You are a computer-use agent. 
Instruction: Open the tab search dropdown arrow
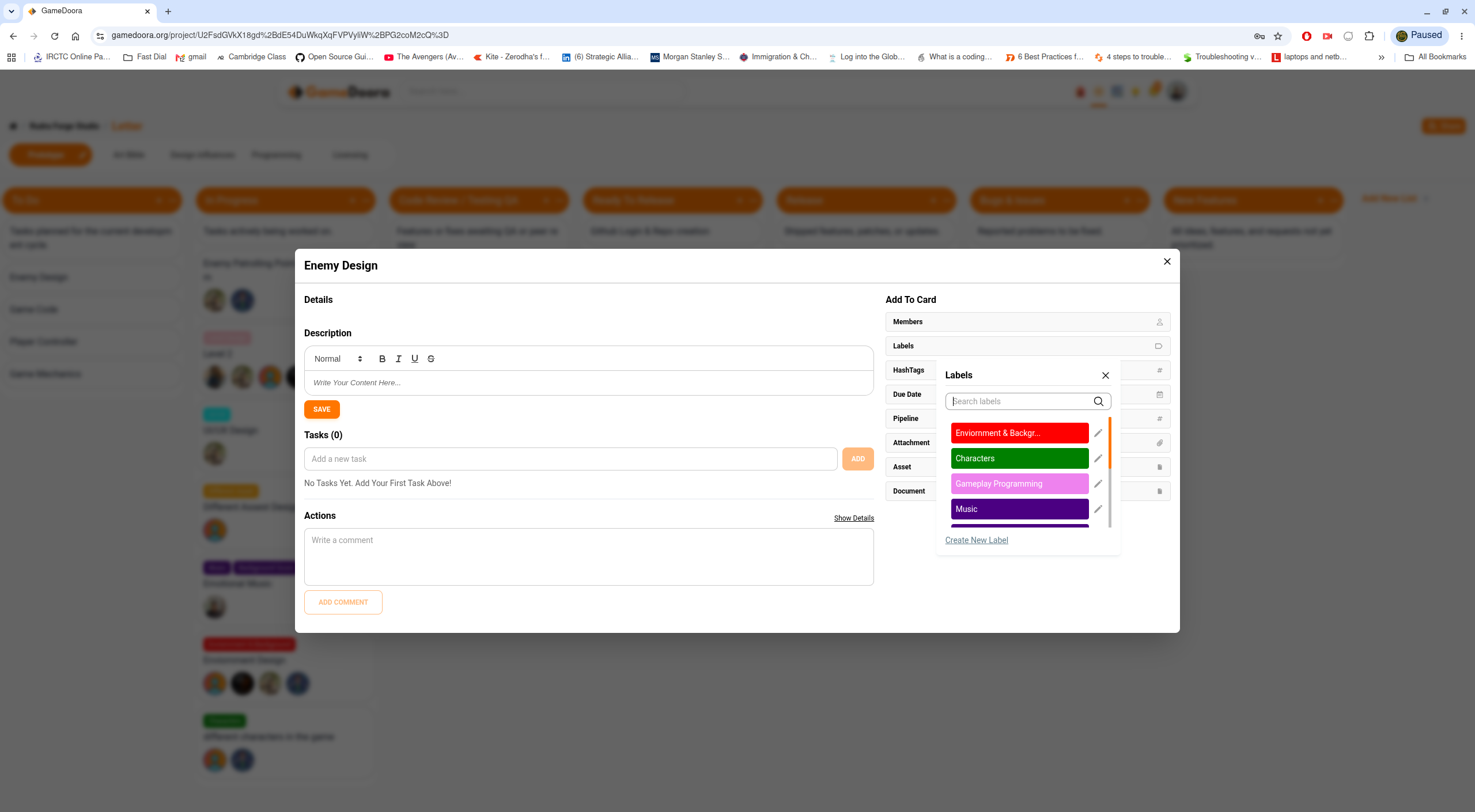[x=11, y=12]
